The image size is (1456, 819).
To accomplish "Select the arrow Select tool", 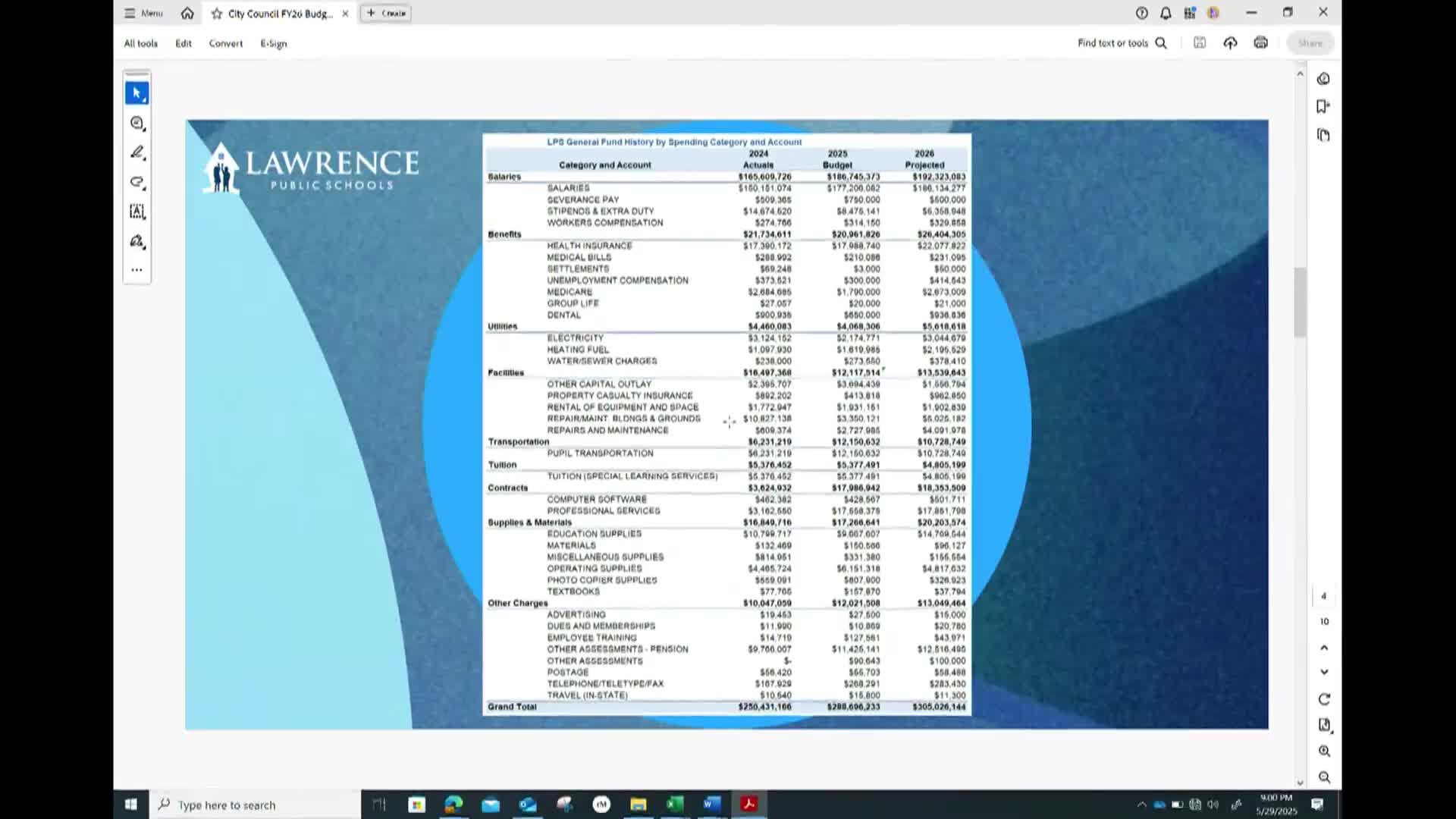I will pos(137,93).
